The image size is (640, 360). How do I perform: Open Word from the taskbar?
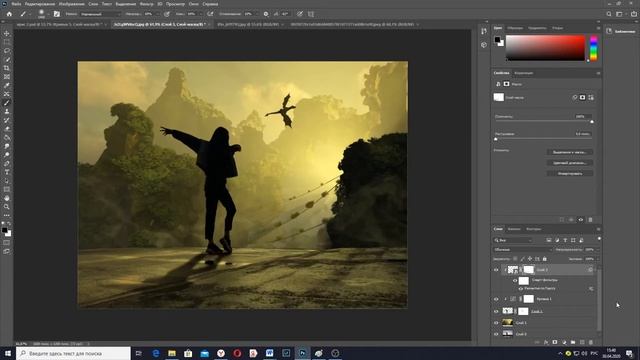(x=269, y=353)
